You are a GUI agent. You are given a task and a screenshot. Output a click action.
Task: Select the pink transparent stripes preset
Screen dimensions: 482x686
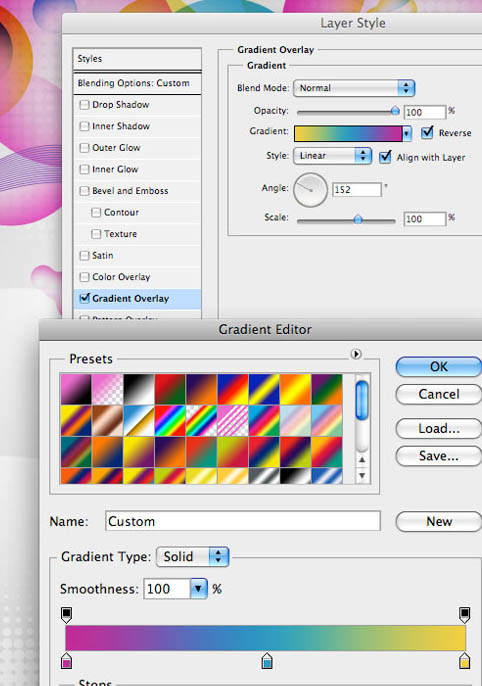point(233,420)
